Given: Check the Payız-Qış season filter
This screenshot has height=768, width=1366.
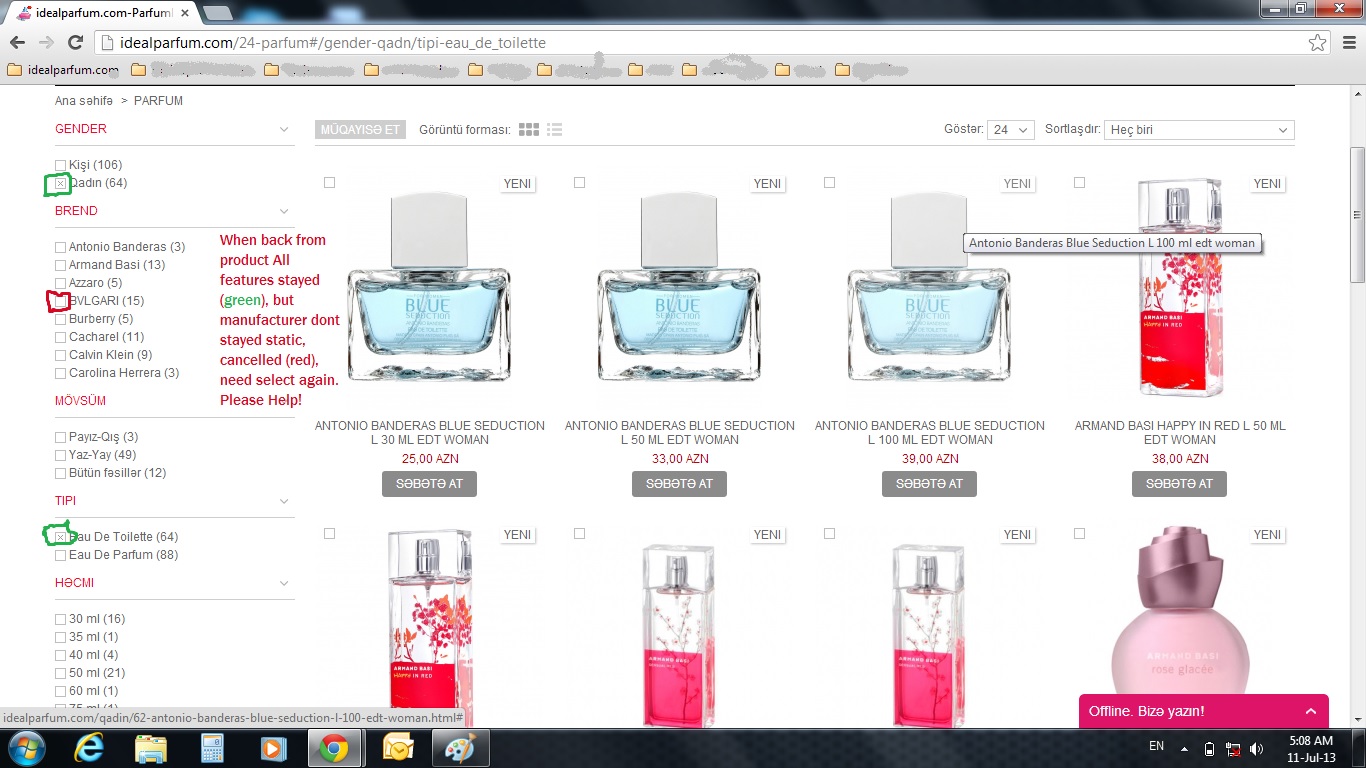Looking at the screenshot, I should coord(61,437).
